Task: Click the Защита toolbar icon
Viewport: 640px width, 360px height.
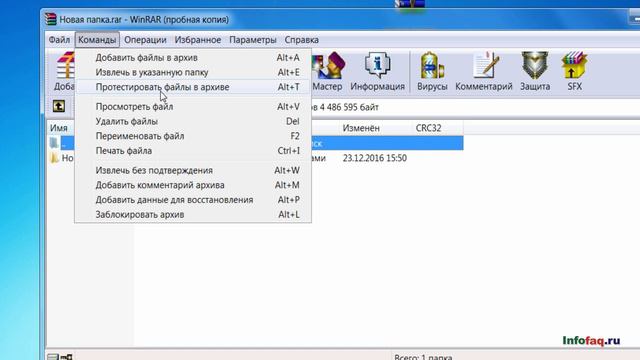Action: [535, 71]
